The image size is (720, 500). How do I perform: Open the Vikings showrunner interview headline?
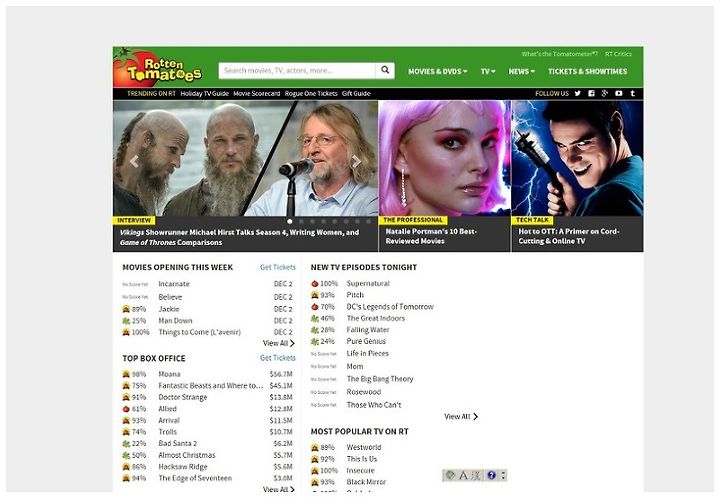point(239,237)
